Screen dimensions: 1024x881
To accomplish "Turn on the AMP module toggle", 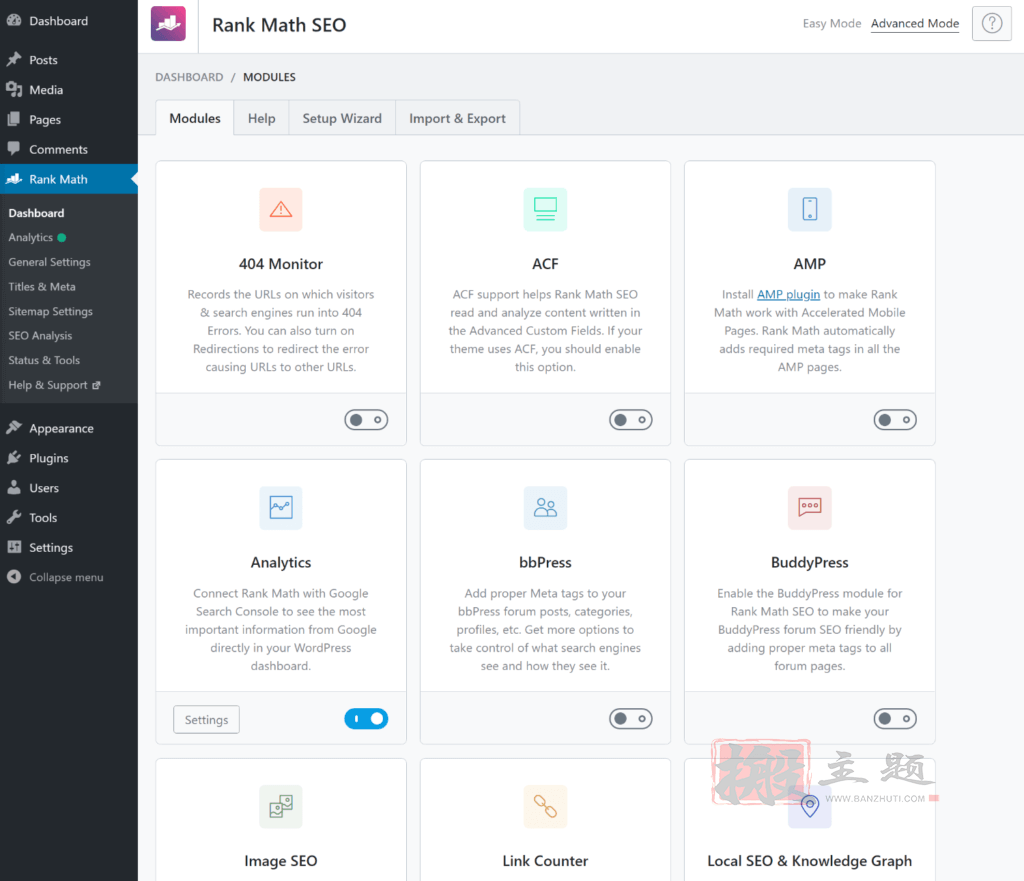I will click(895, 420).
